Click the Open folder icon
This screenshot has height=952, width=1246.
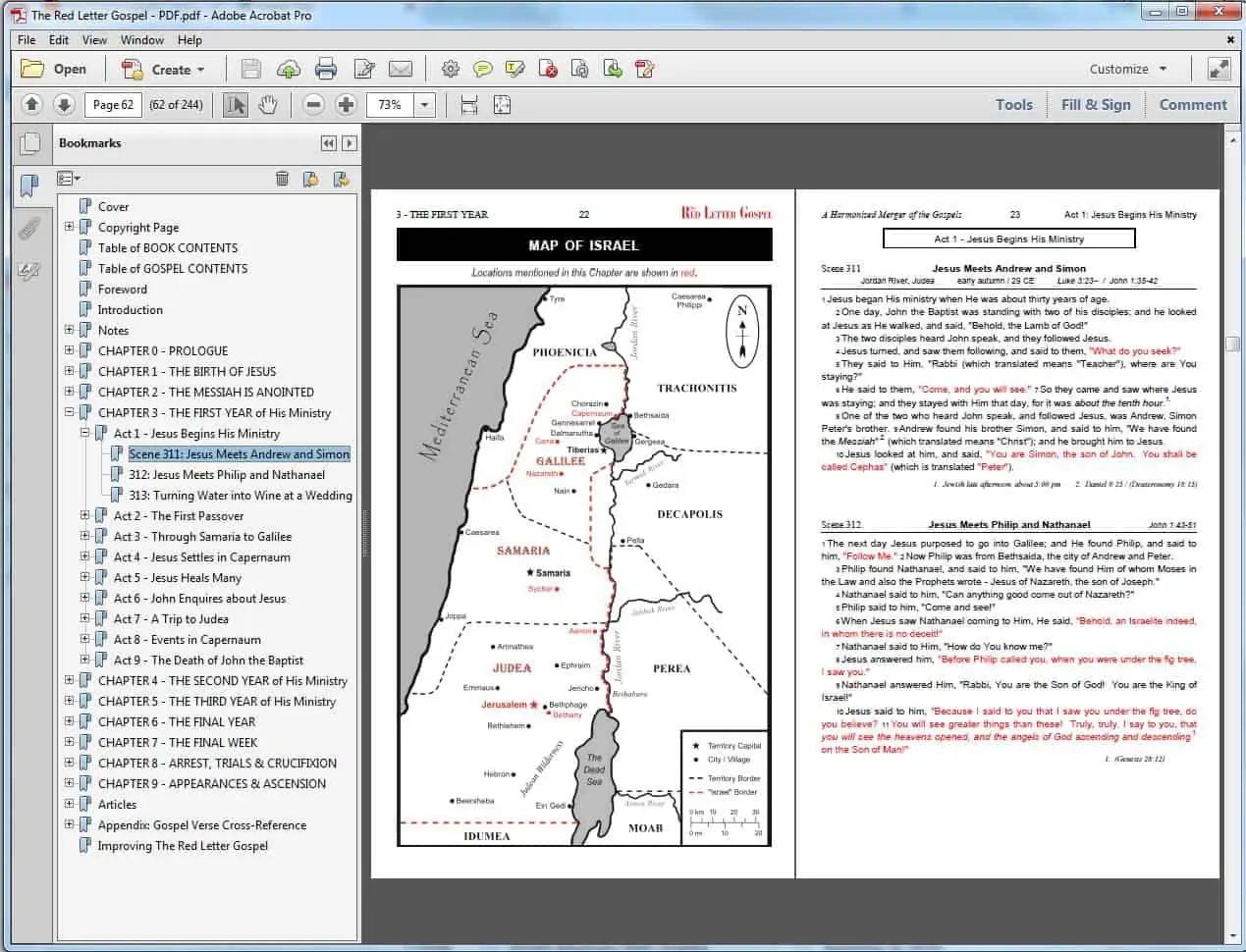[x=32, y=69]
